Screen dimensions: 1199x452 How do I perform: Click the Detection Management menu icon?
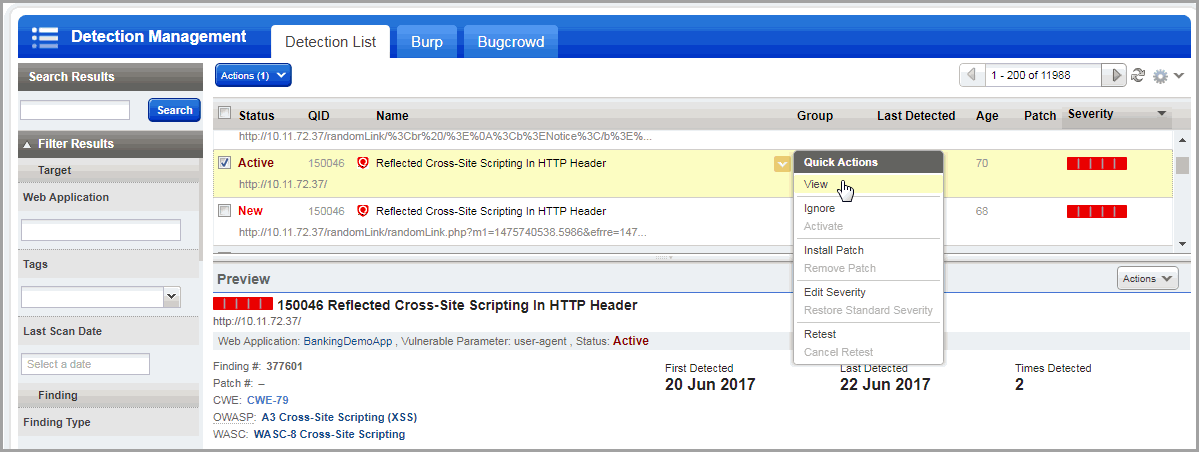pos(45,38)
